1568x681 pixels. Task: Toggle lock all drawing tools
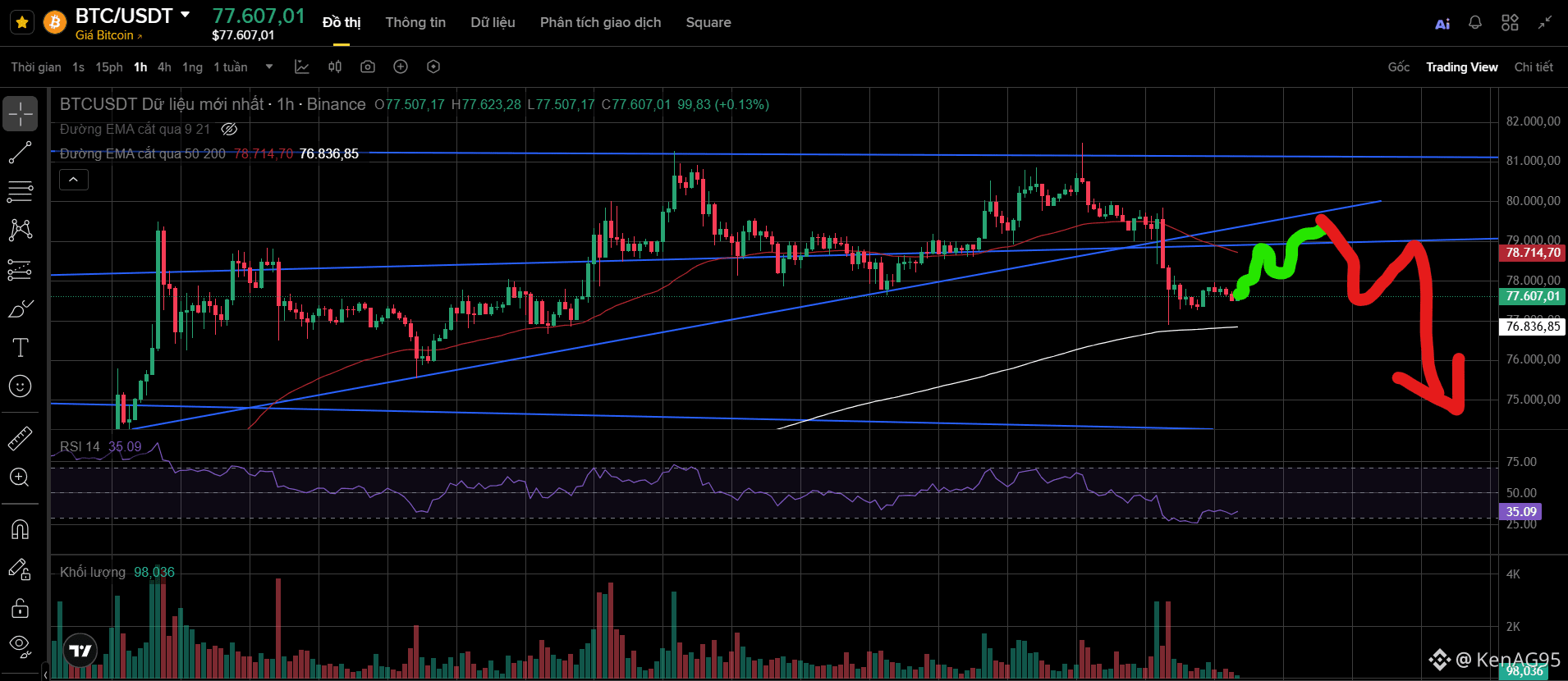pos(21,608)
